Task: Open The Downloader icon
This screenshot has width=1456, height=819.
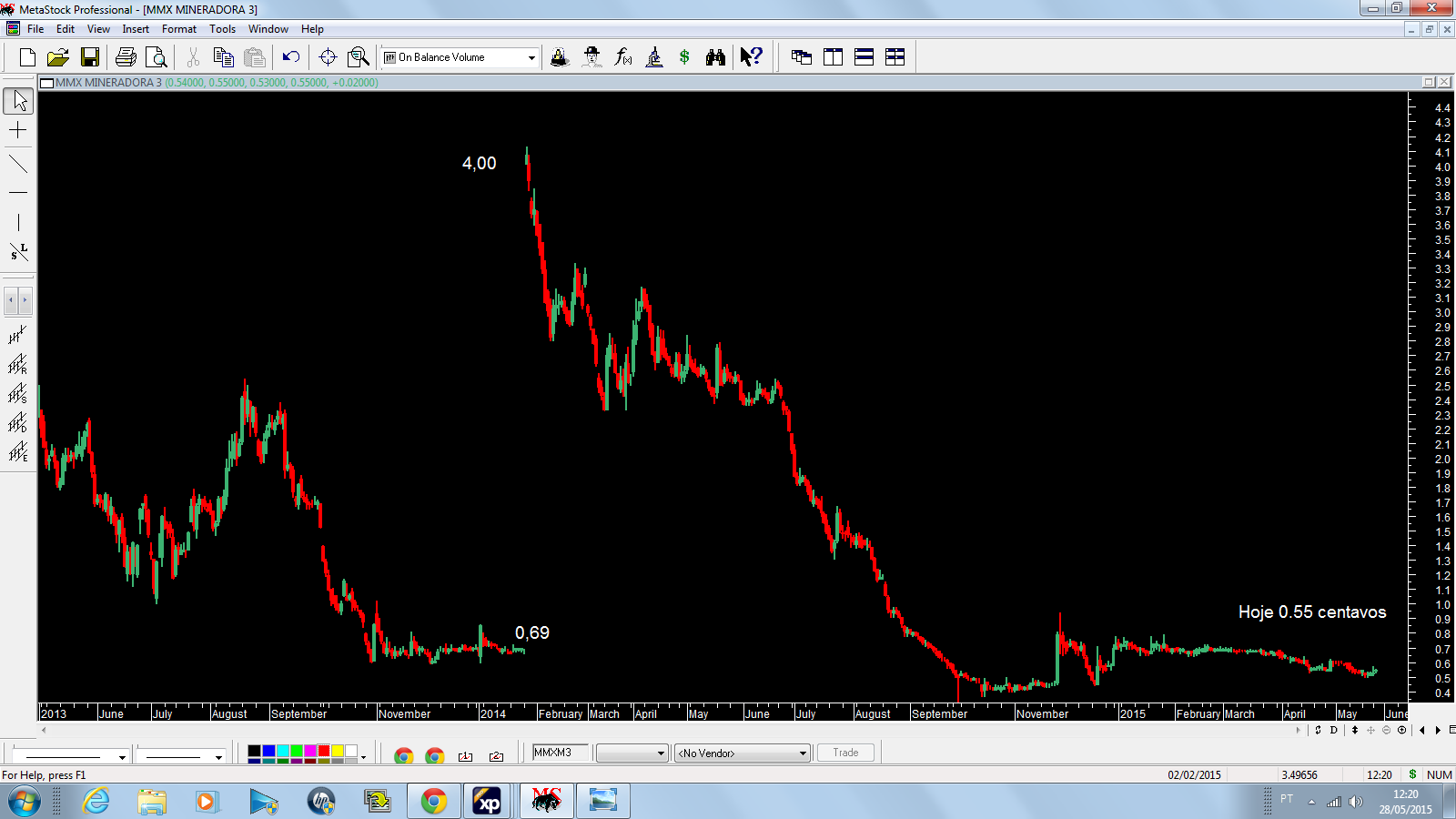Action: (x=560, y=57)
